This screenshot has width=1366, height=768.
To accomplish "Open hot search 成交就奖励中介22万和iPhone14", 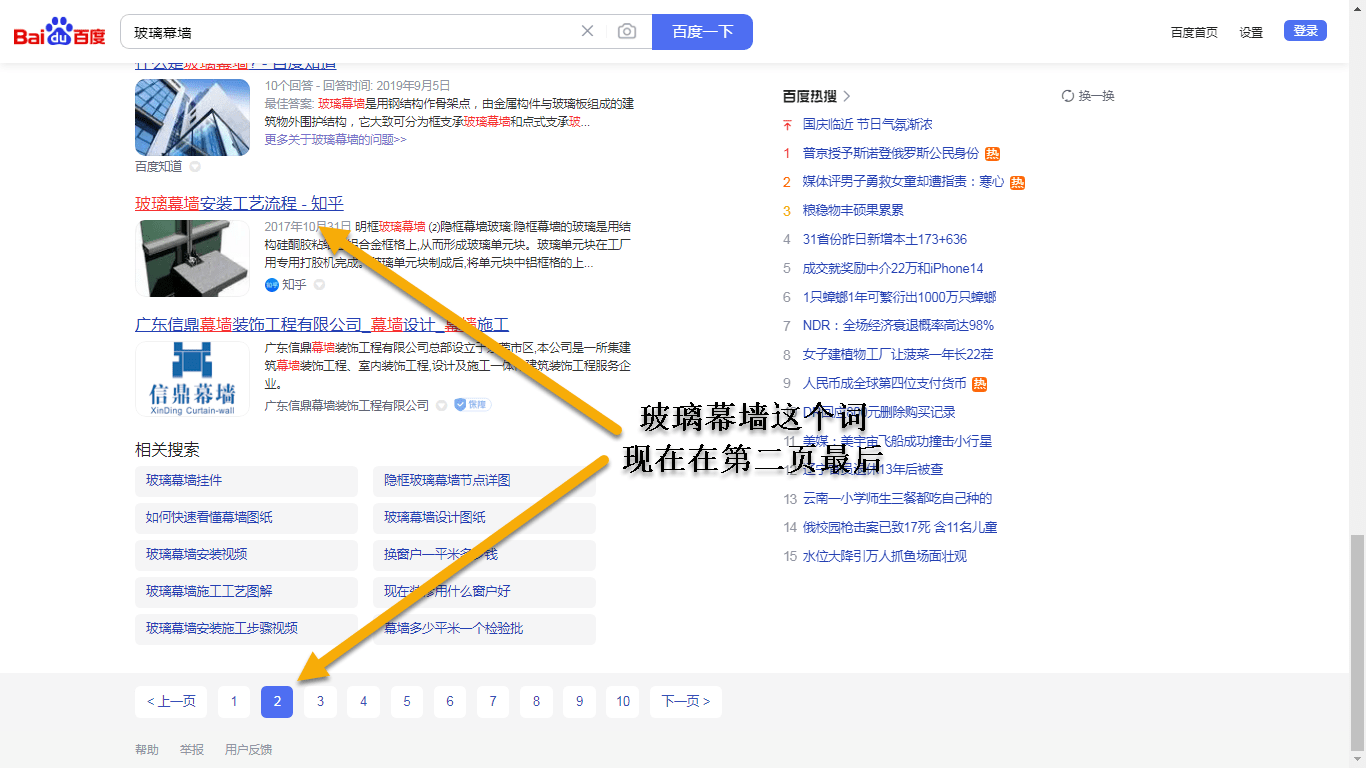I will [x=893, y=269].
